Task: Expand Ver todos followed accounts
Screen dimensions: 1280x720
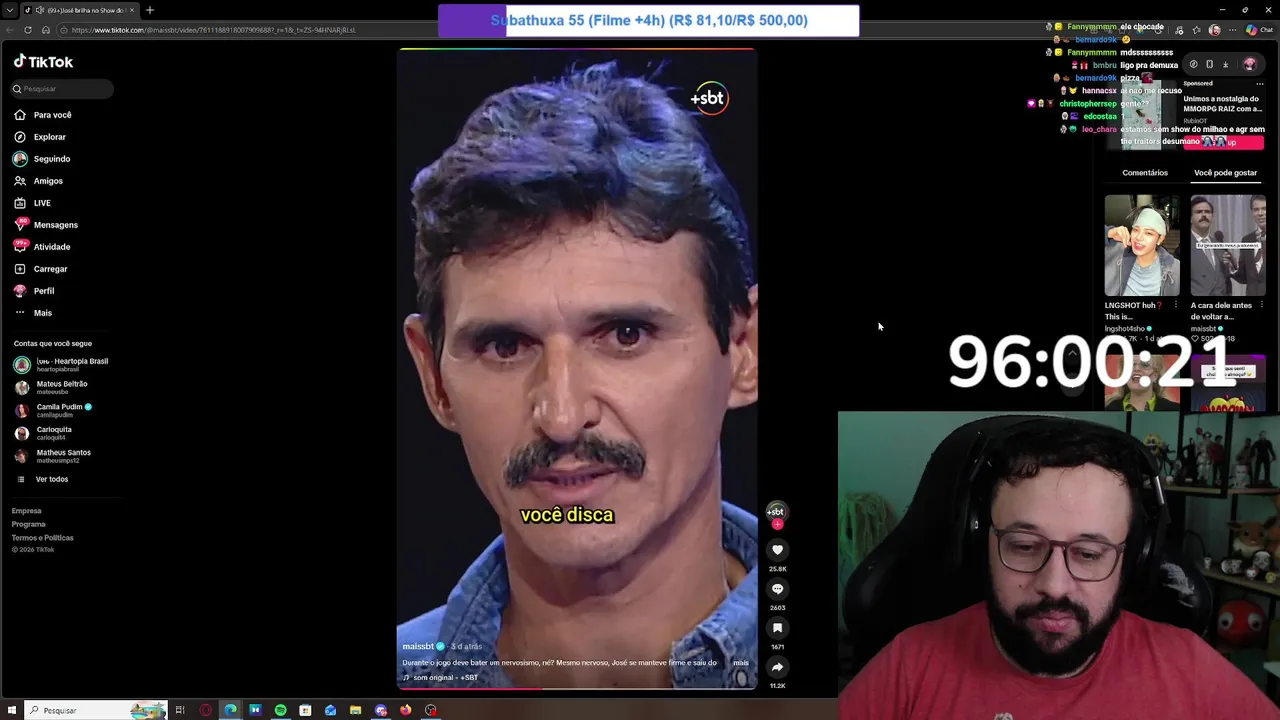Action: point(42,479)
